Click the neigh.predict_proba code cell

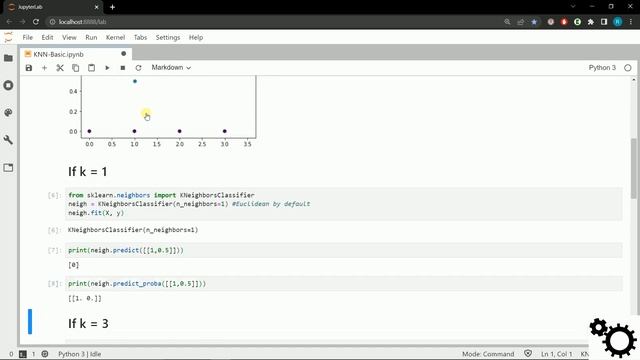point(344,284)
